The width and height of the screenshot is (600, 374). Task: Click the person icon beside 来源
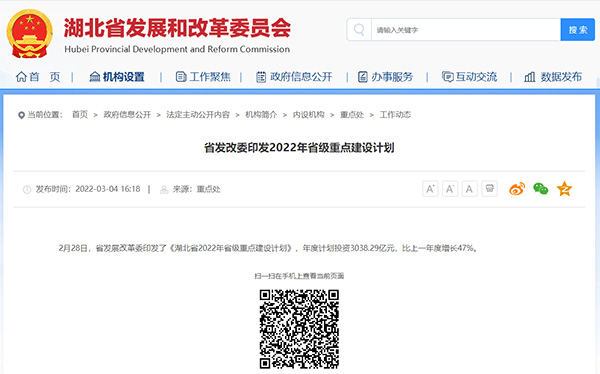click(x=164, y=189)
